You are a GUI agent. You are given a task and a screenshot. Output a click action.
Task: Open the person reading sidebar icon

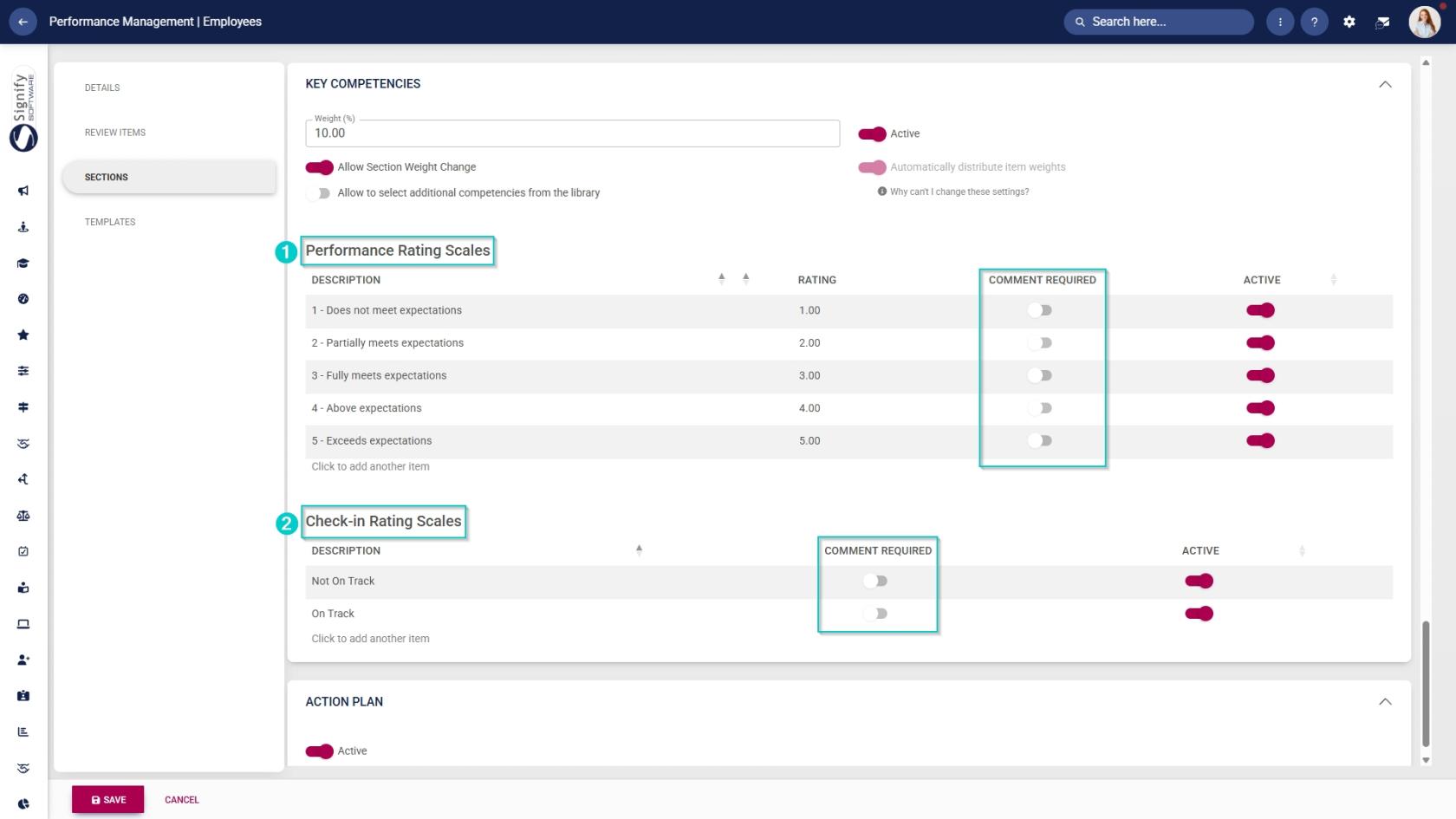click(23, 588)
